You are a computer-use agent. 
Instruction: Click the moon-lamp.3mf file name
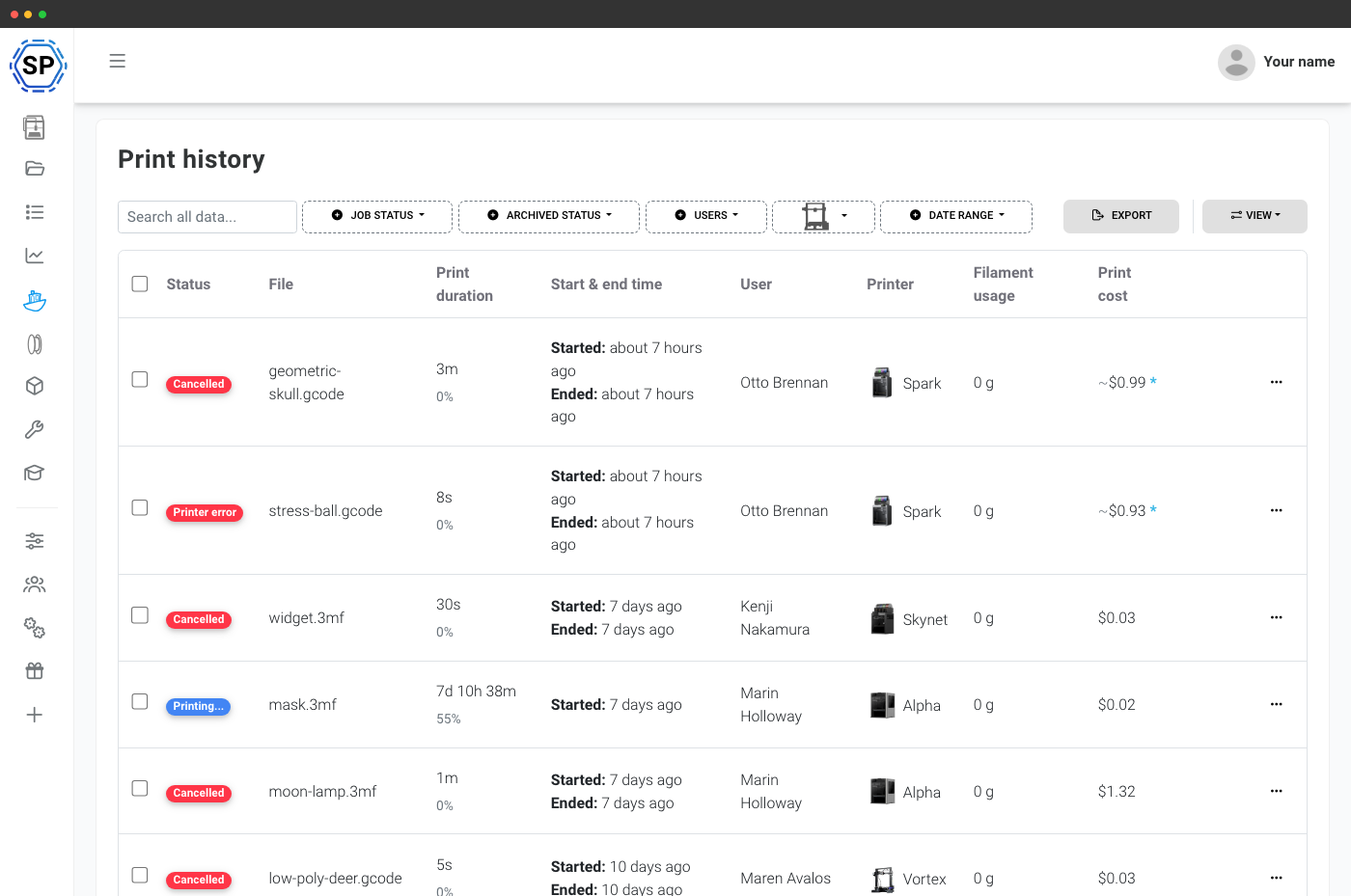click(322, 792)
